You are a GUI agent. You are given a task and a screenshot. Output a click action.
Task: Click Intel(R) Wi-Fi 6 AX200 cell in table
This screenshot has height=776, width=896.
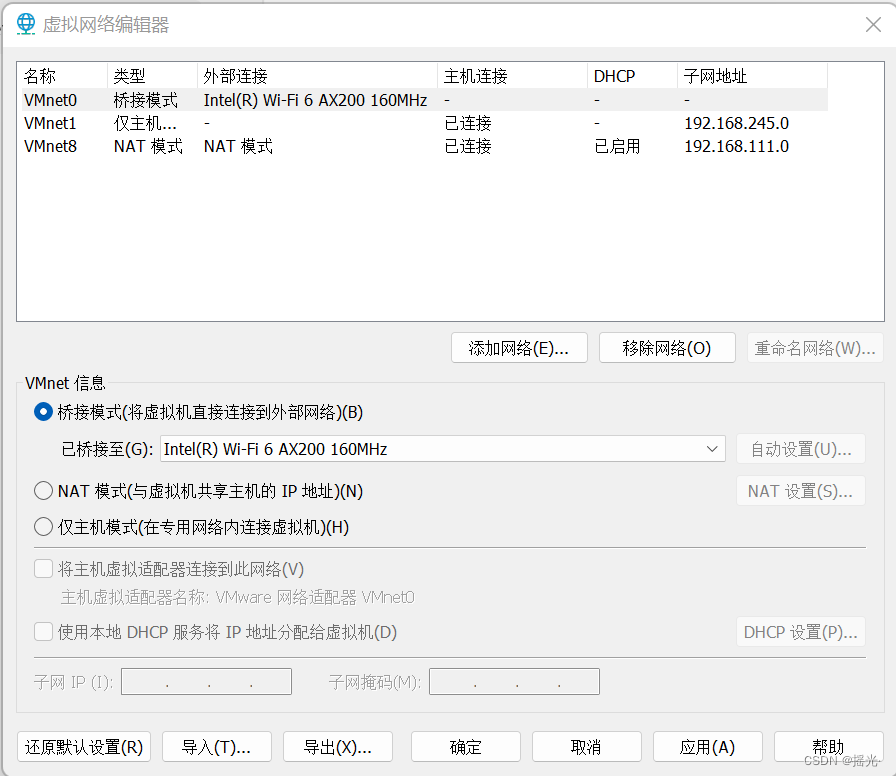click(315, 100)
